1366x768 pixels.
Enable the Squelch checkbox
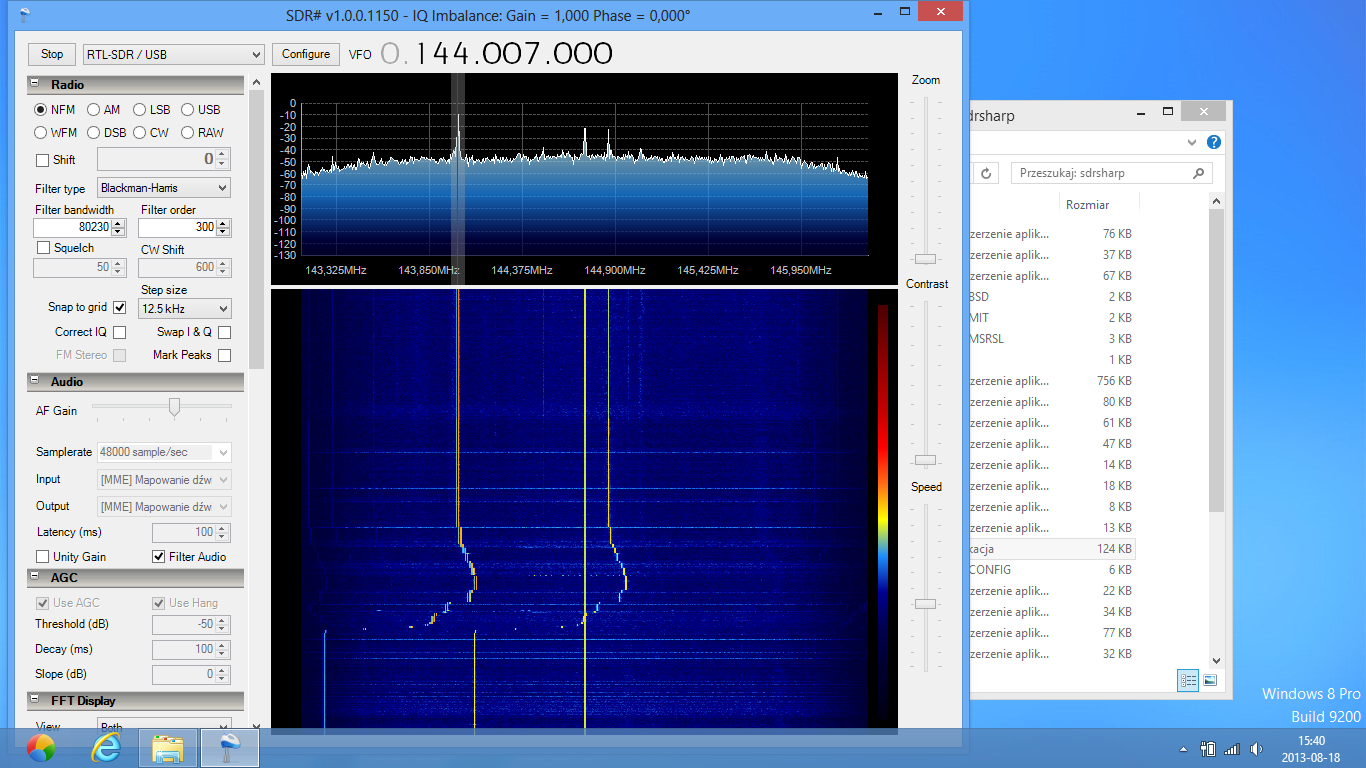43,248
